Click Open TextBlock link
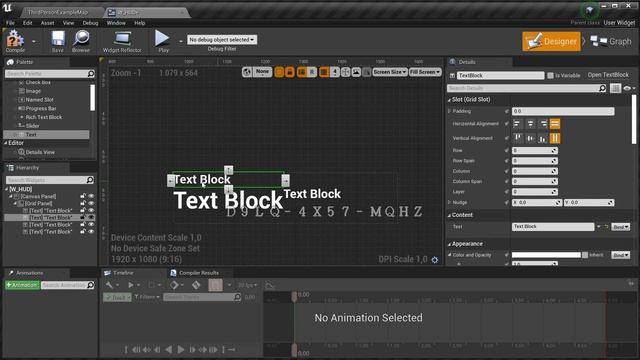The width and height of the screenshot is (640, 360). (608, 75)
